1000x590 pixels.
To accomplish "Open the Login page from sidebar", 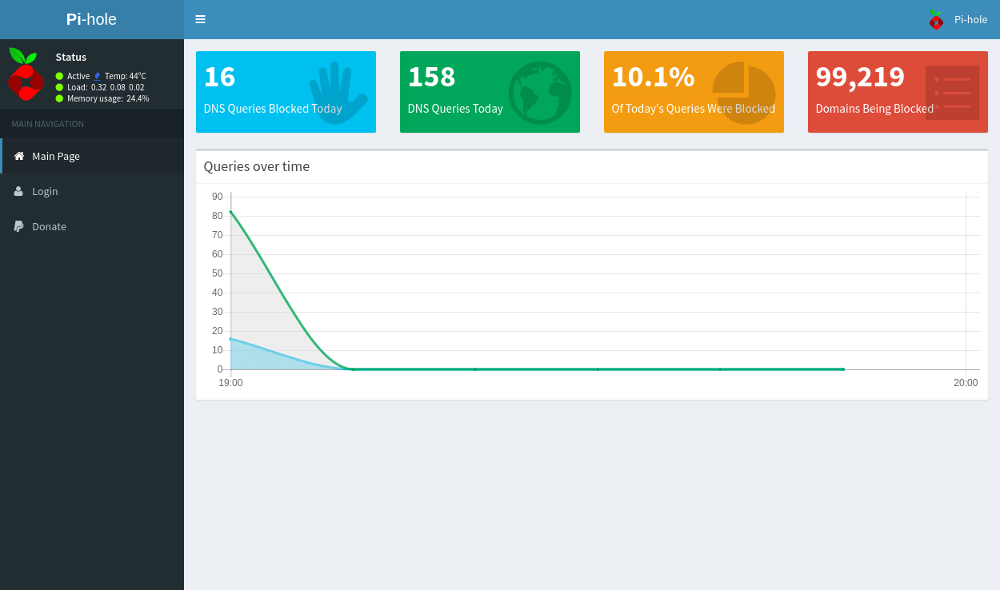I will pyautogui.click(x=45, y=191).
